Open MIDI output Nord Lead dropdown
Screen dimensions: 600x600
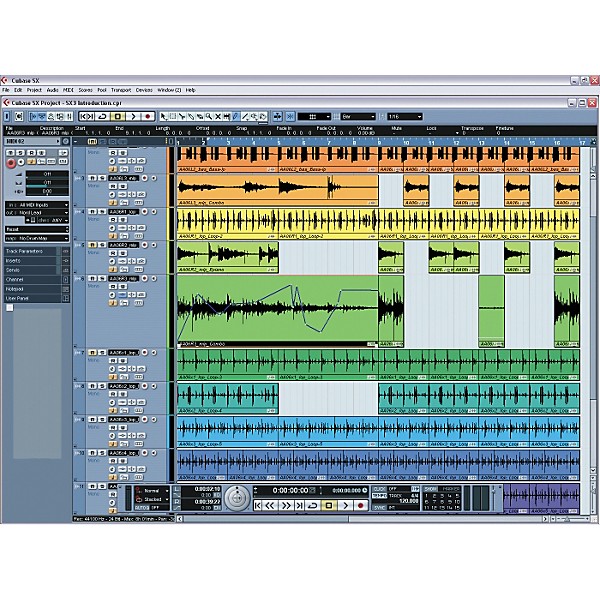coord(37,212)
